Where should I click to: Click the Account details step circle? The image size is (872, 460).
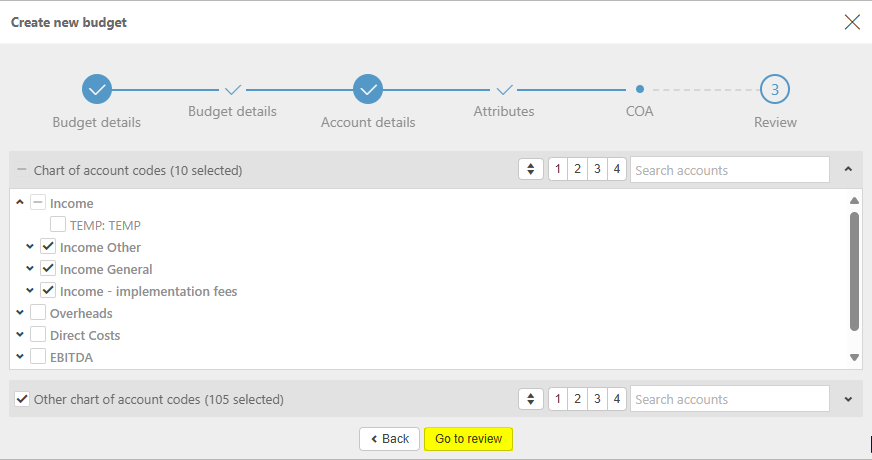click(x=368, y=89)
